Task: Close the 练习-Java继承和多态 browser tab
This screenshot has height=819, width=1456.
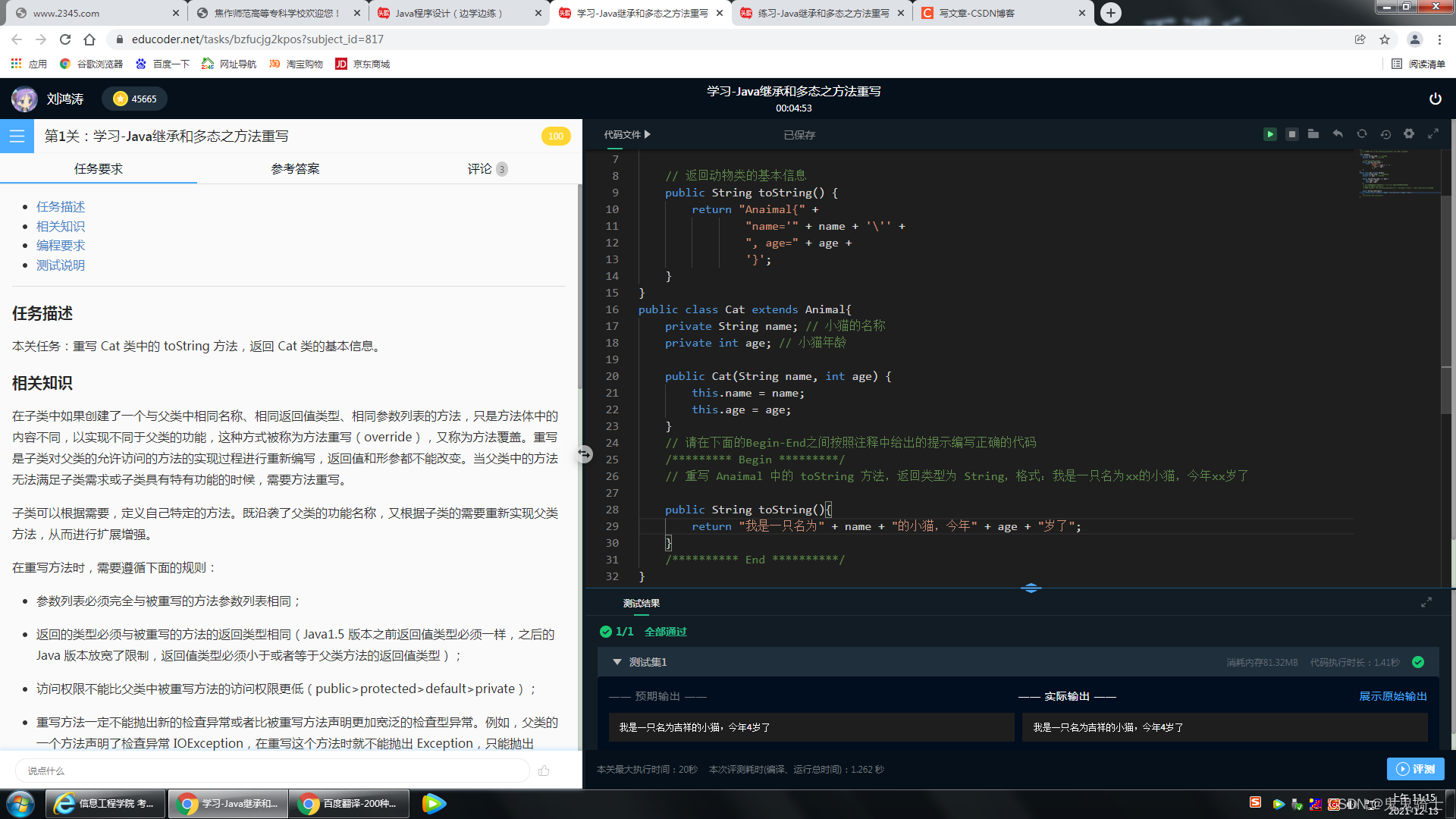Action: tap(901, 13)
